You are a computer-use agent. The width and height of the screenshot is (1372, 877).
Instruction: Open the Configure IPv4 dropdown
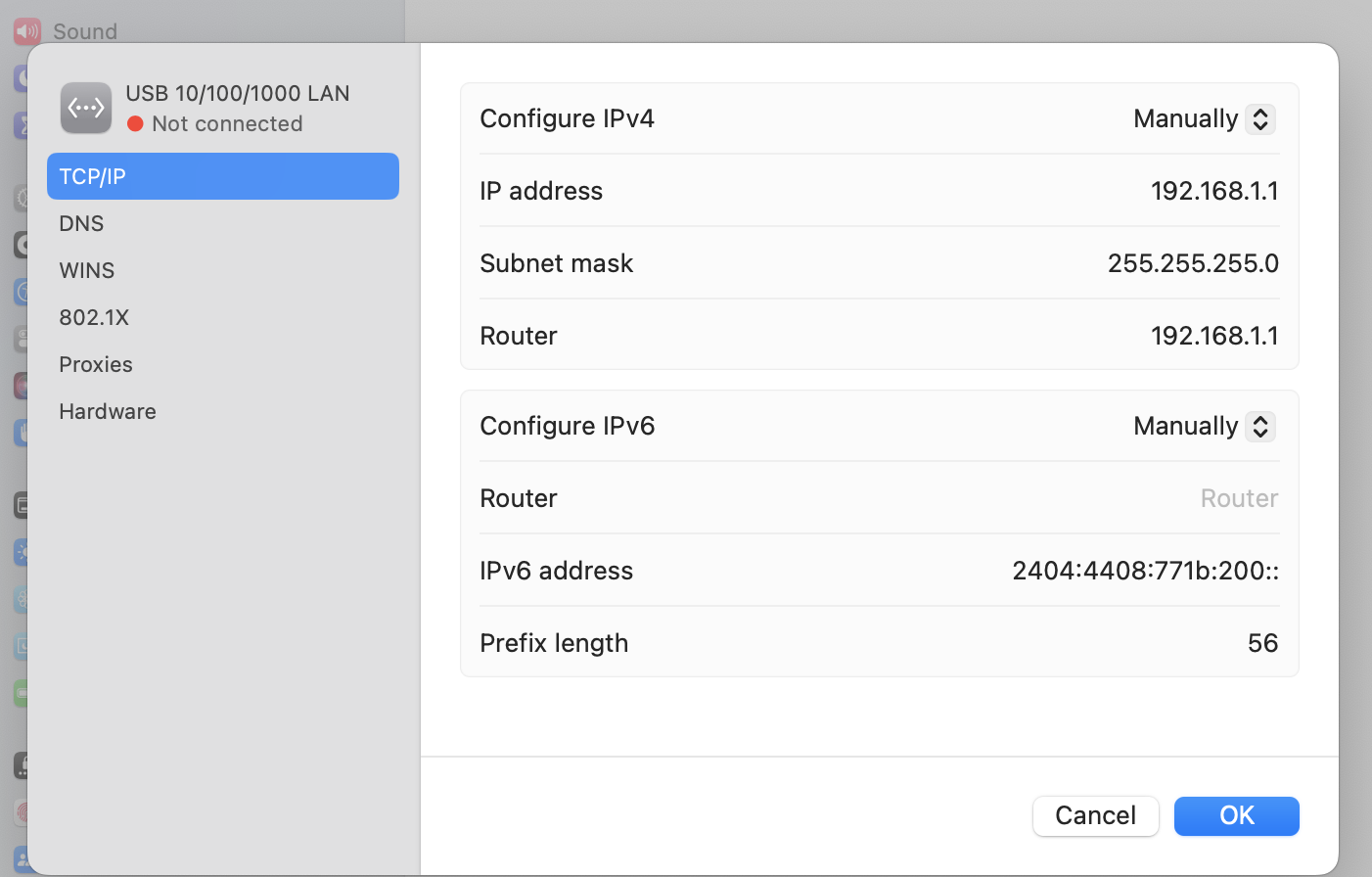click(1204, 118)
